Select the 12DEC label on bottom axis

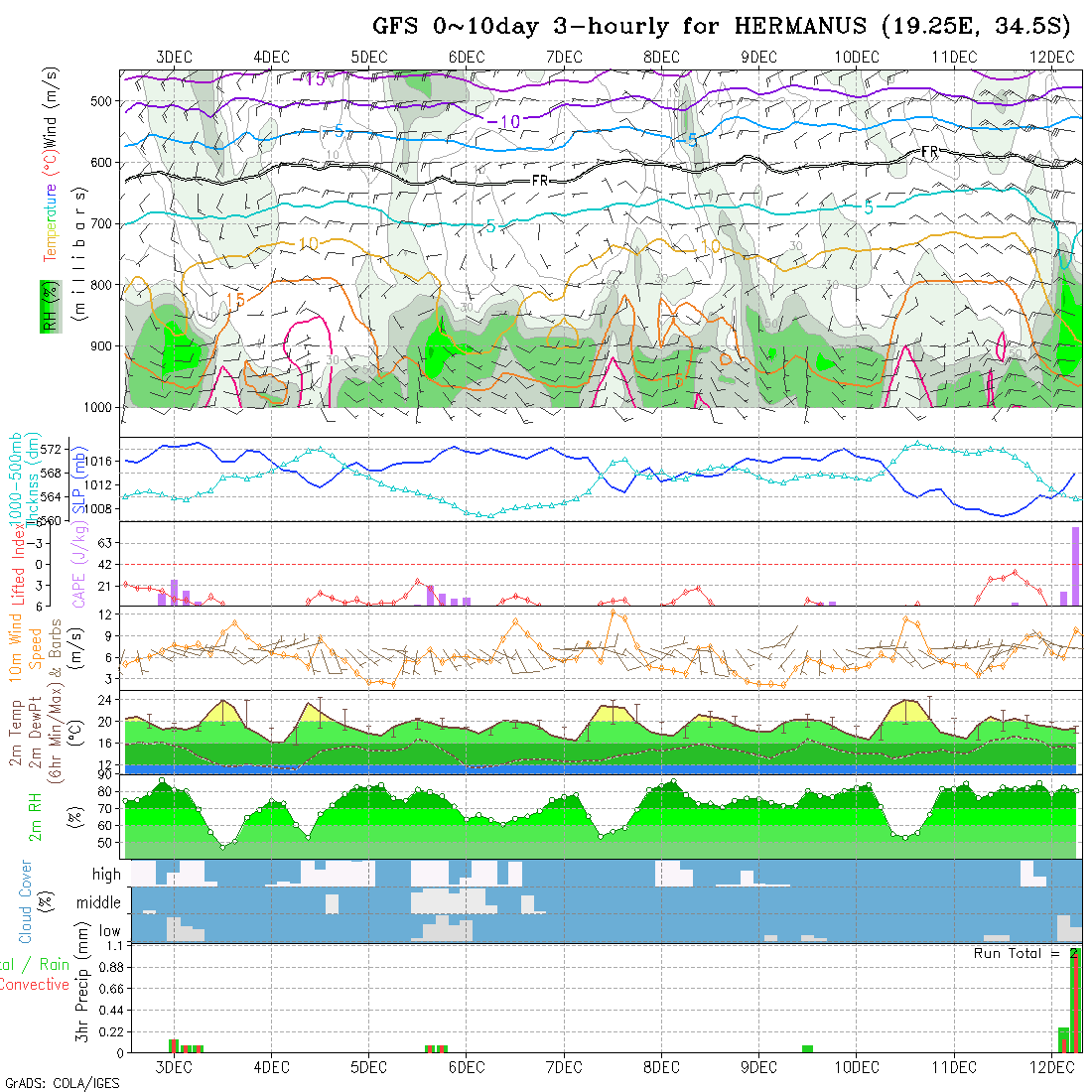click(x=1051, y=1067)
